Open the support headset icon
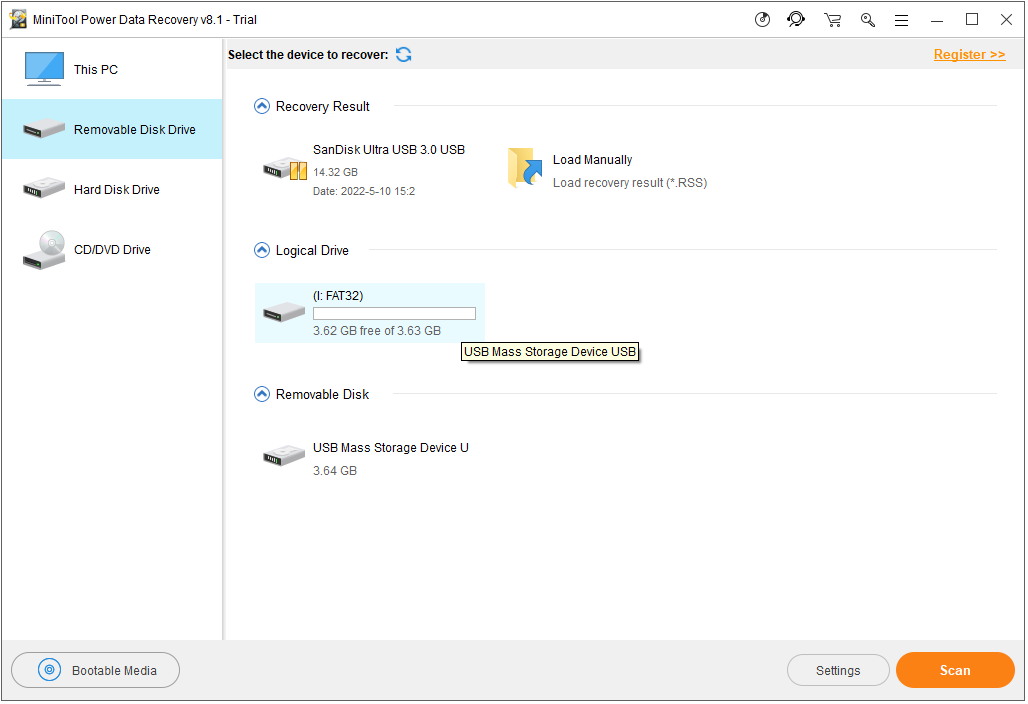This screenshot has height=704, width=1028. pos(797,20)
